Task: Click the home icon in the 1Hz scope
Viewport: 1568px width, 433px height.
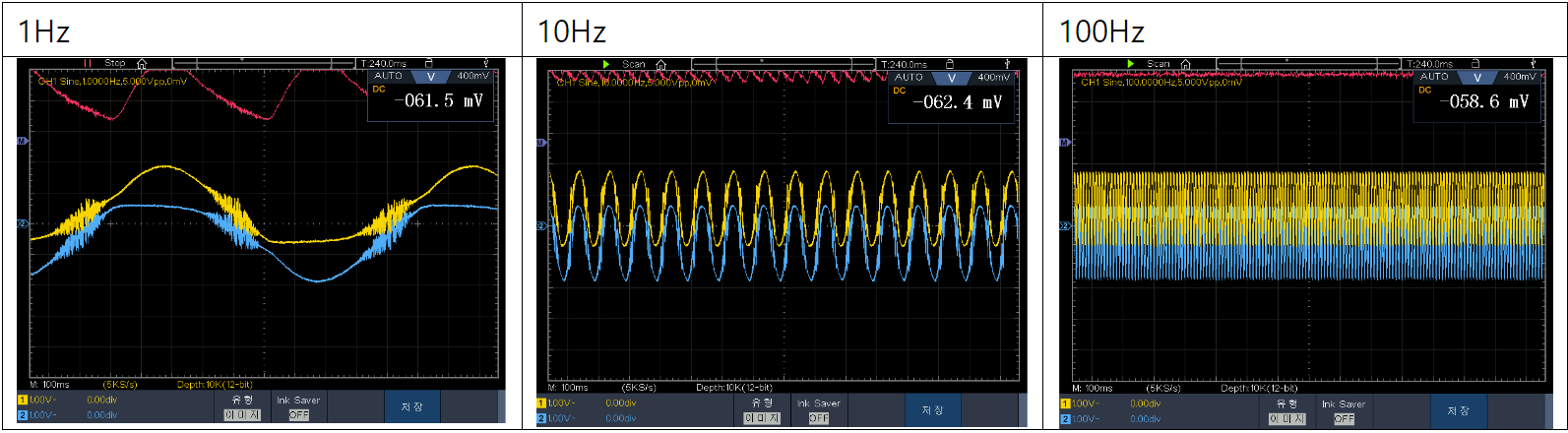Action: [x=142, y=64]
